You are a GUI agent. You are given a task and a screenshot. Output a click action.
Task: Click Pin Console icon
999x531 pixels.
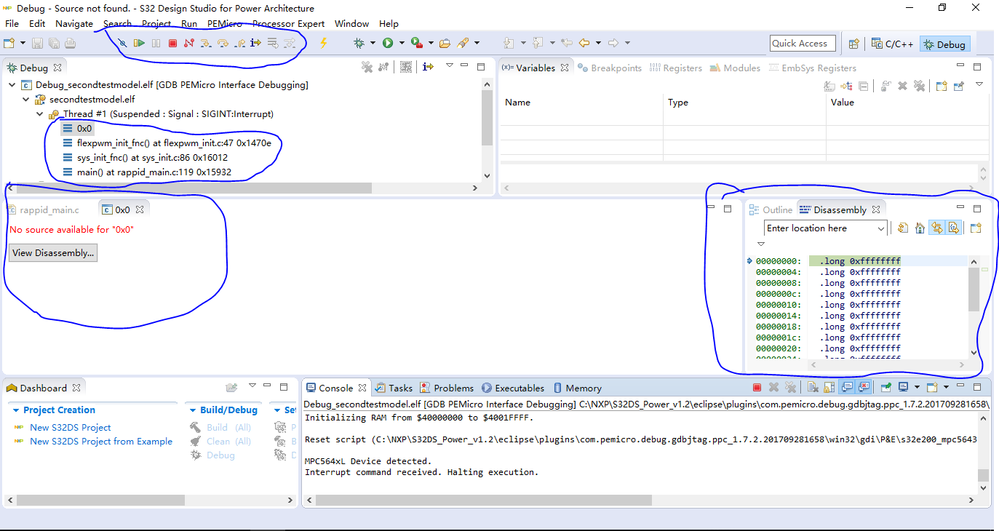886,388
